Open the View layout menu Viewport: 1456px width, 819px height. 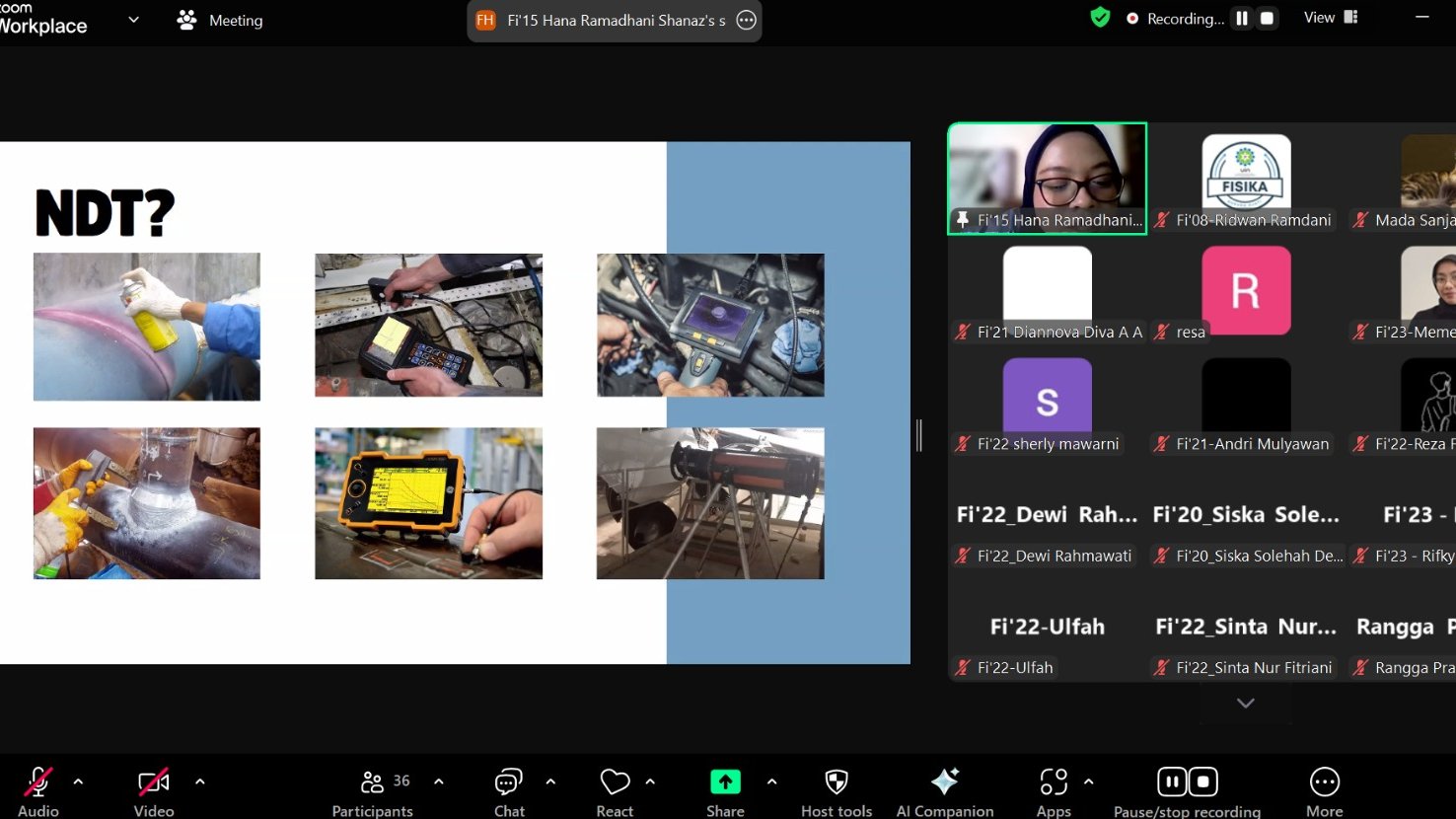click(x=1330, y=18)
